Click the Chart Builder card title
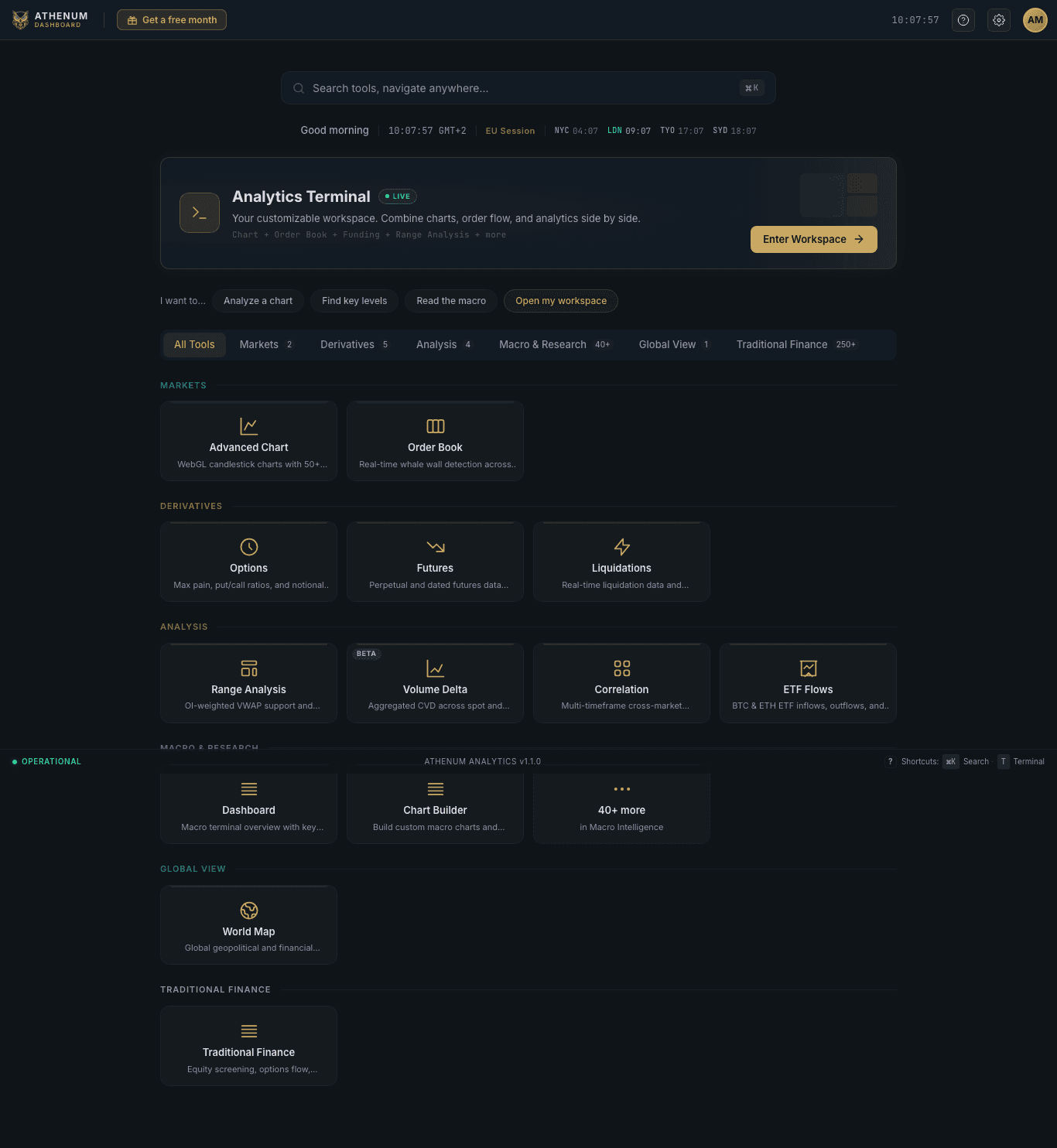 [435, 810]
